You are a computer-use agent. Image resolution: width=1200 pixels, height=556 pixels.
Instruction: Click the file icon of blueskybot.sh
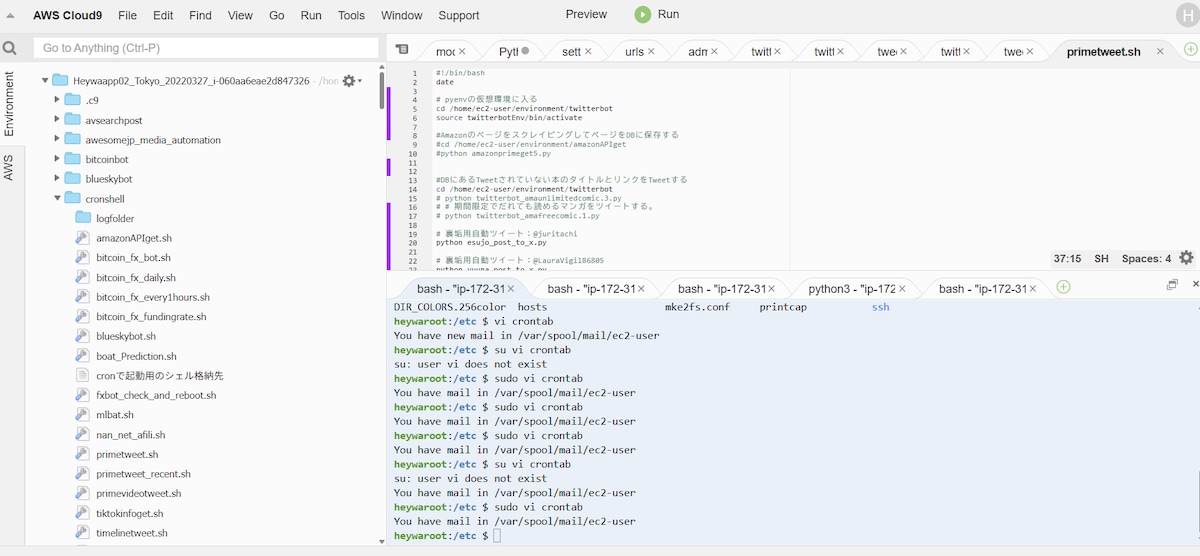coord(83,336)
